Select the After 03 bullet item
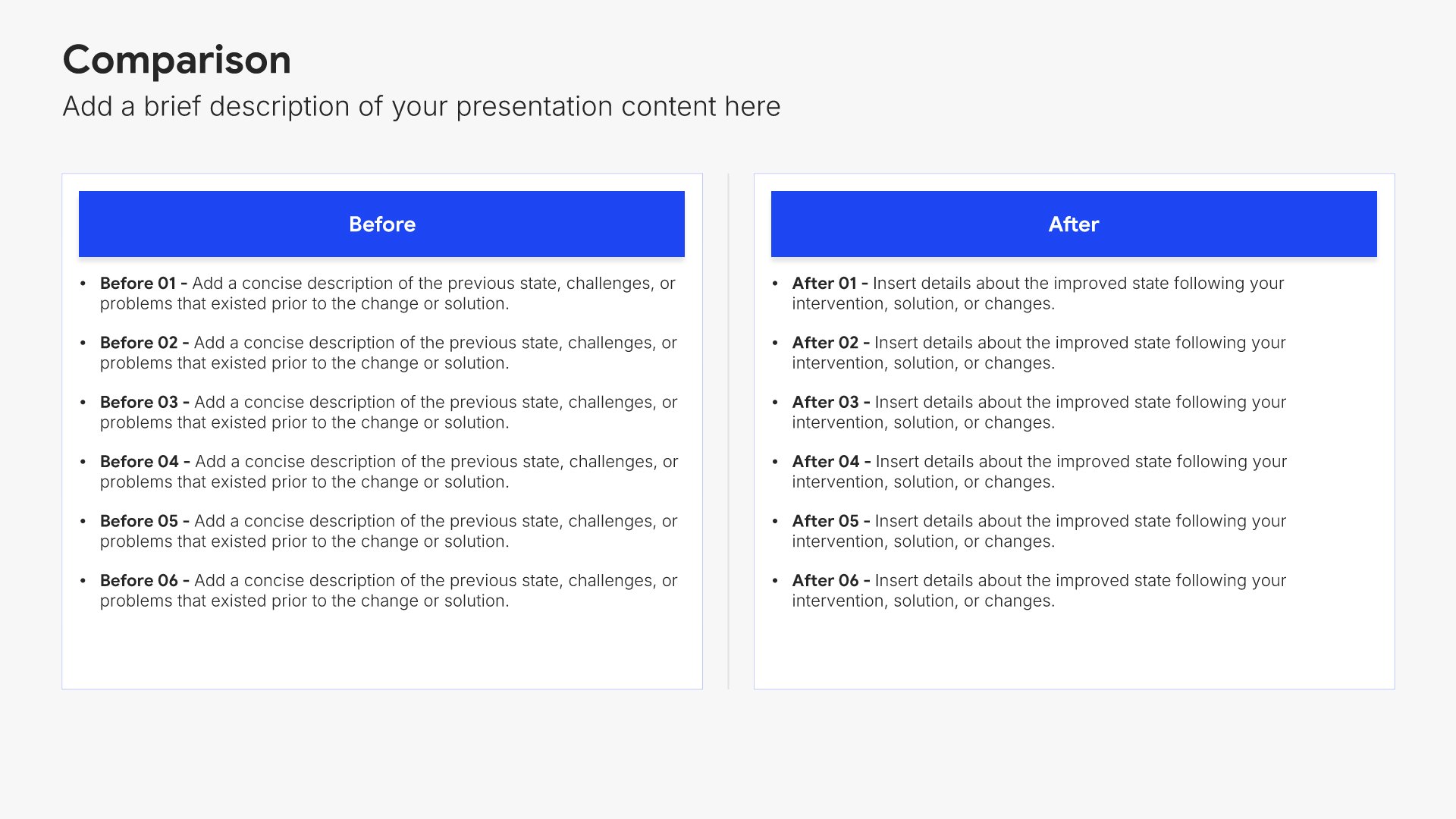The height and width of the screenshot is (819, 1456). (1037, 413)
